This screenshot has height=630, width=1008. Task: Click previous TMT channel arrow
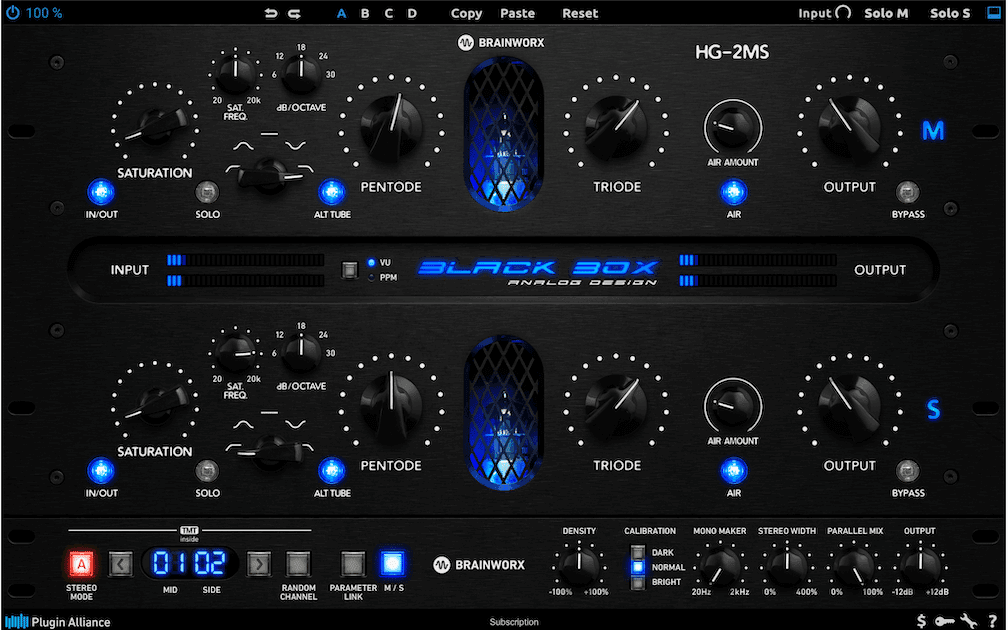(x=121, y=564)
